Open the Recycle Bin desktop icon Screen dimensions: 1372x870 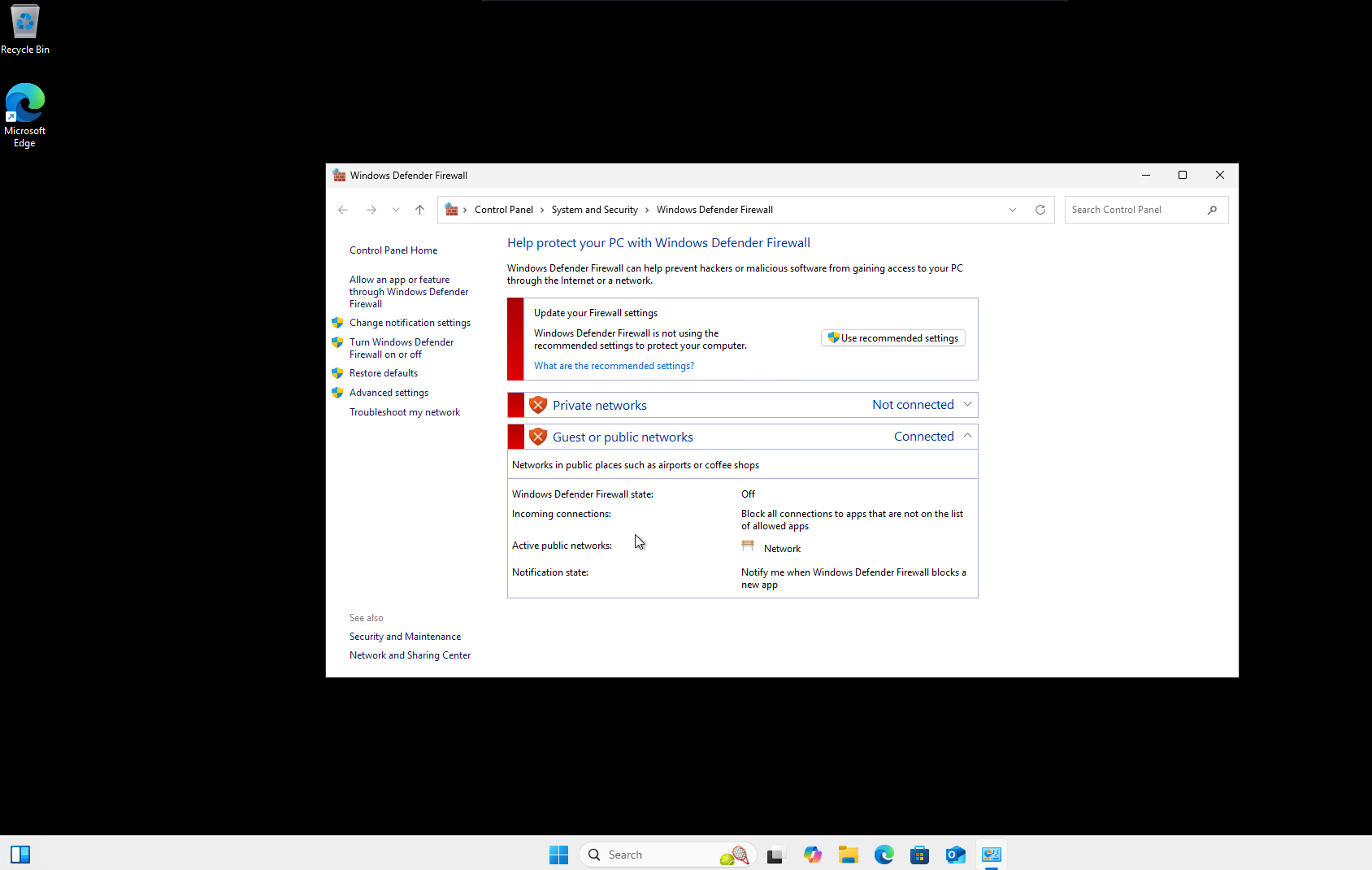(x=25, y=29)
